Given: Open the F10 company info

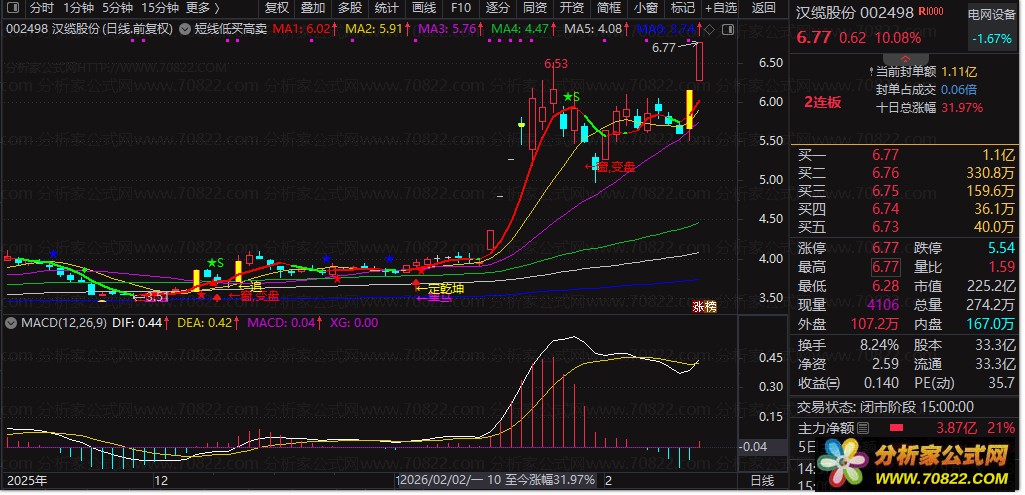Looking at the screenshot, I should [x=461, y=9].
